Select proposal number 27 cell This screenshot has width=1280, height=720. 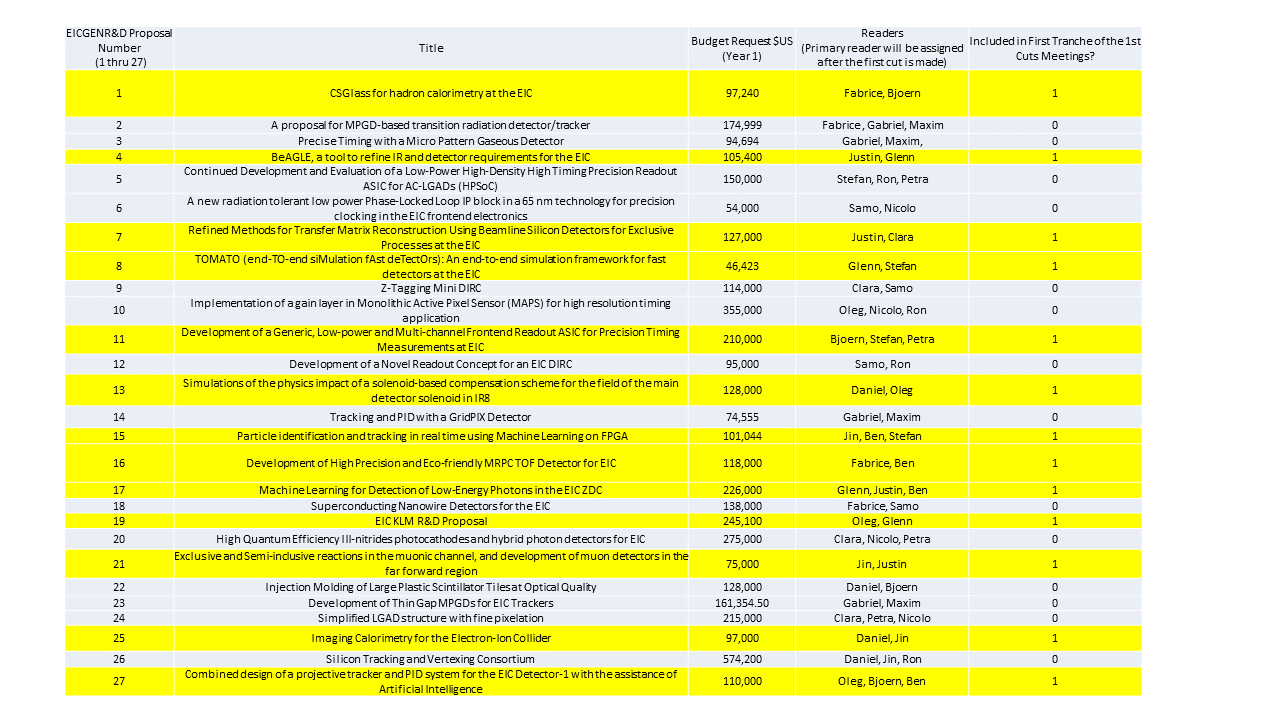coord(119,681)
